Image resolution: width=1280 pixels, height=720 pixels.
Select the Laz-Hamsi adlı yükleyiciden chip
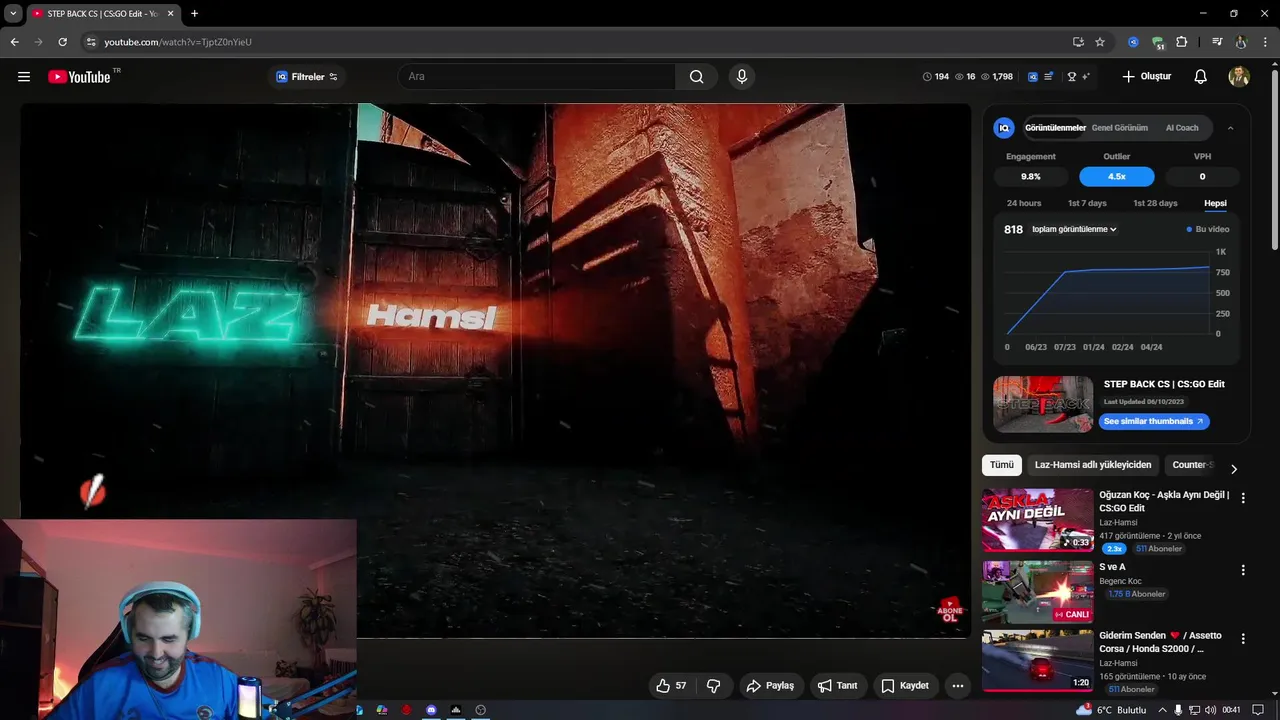point(1093,465)
